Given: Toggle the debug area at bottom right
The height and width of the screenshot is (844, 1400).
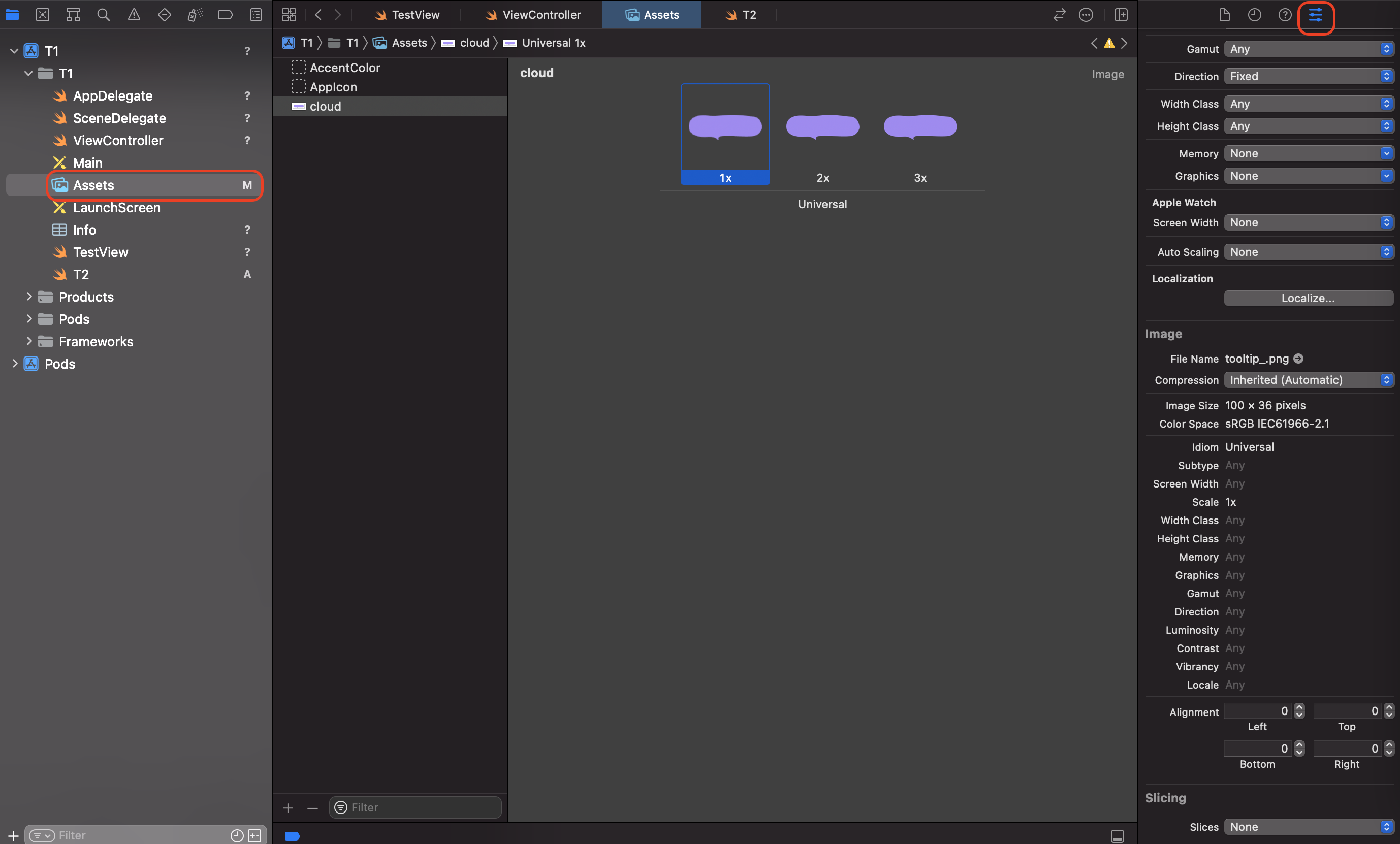Looking at the screenshot, I should pos(1117,835).
